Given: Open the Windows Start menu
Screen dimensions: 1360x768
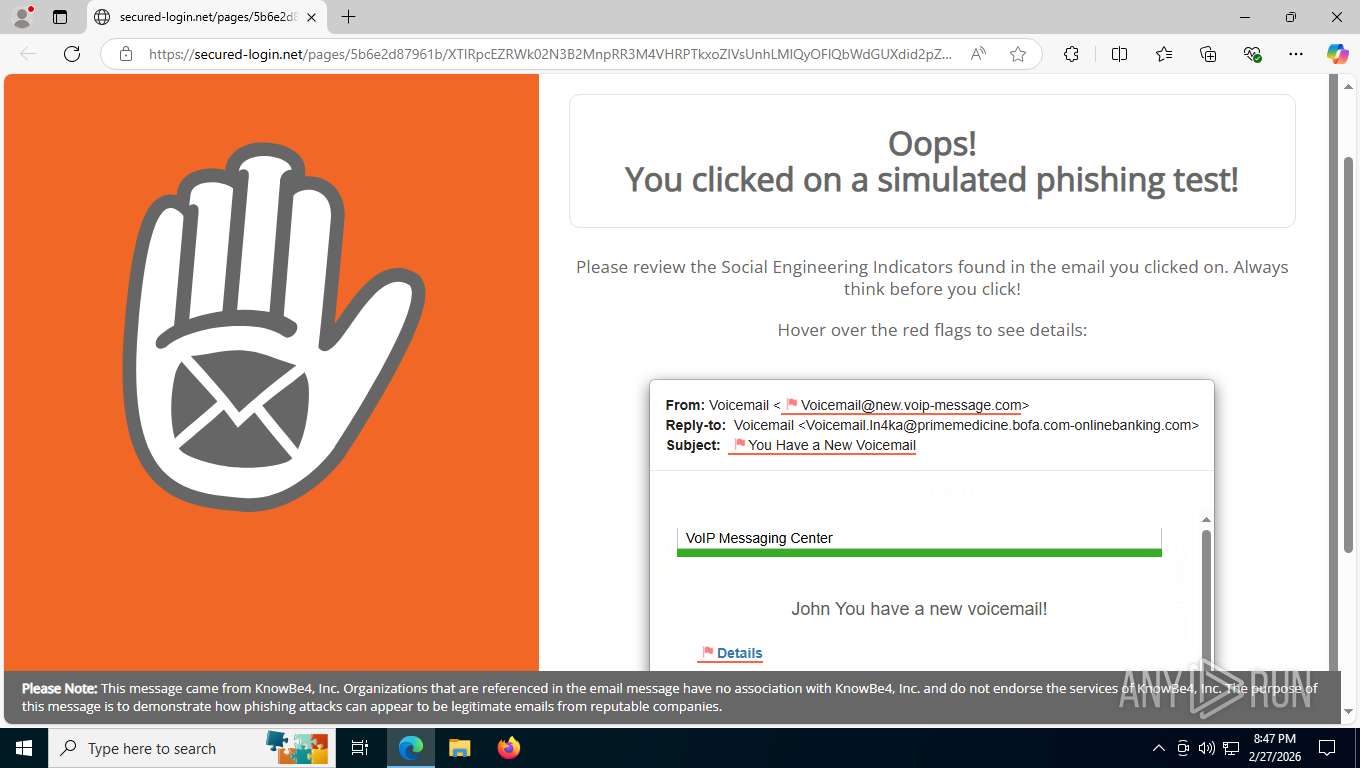Looking at the screenshot, I should point(23,748).
